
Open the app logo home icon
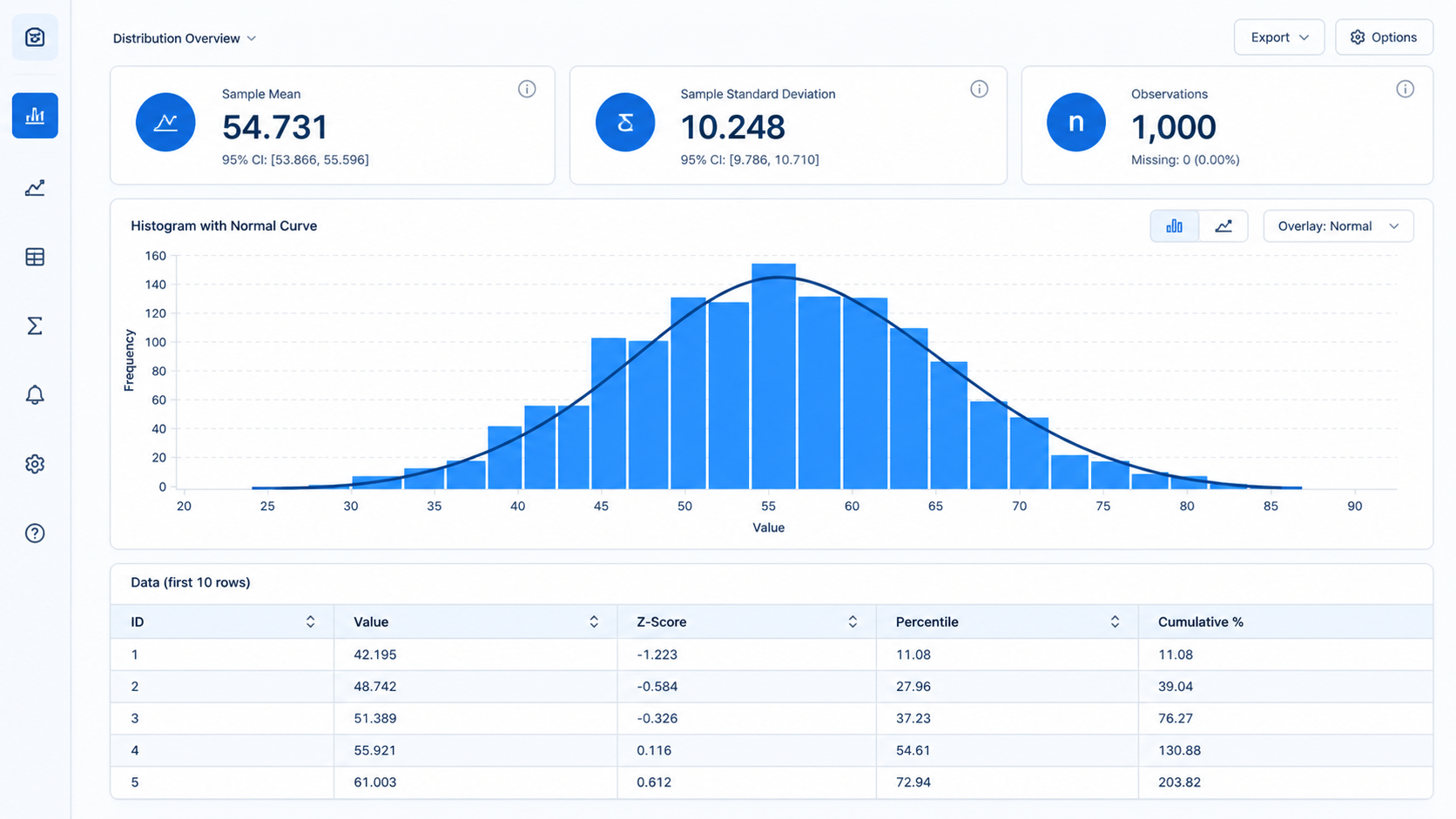(35, 37)
